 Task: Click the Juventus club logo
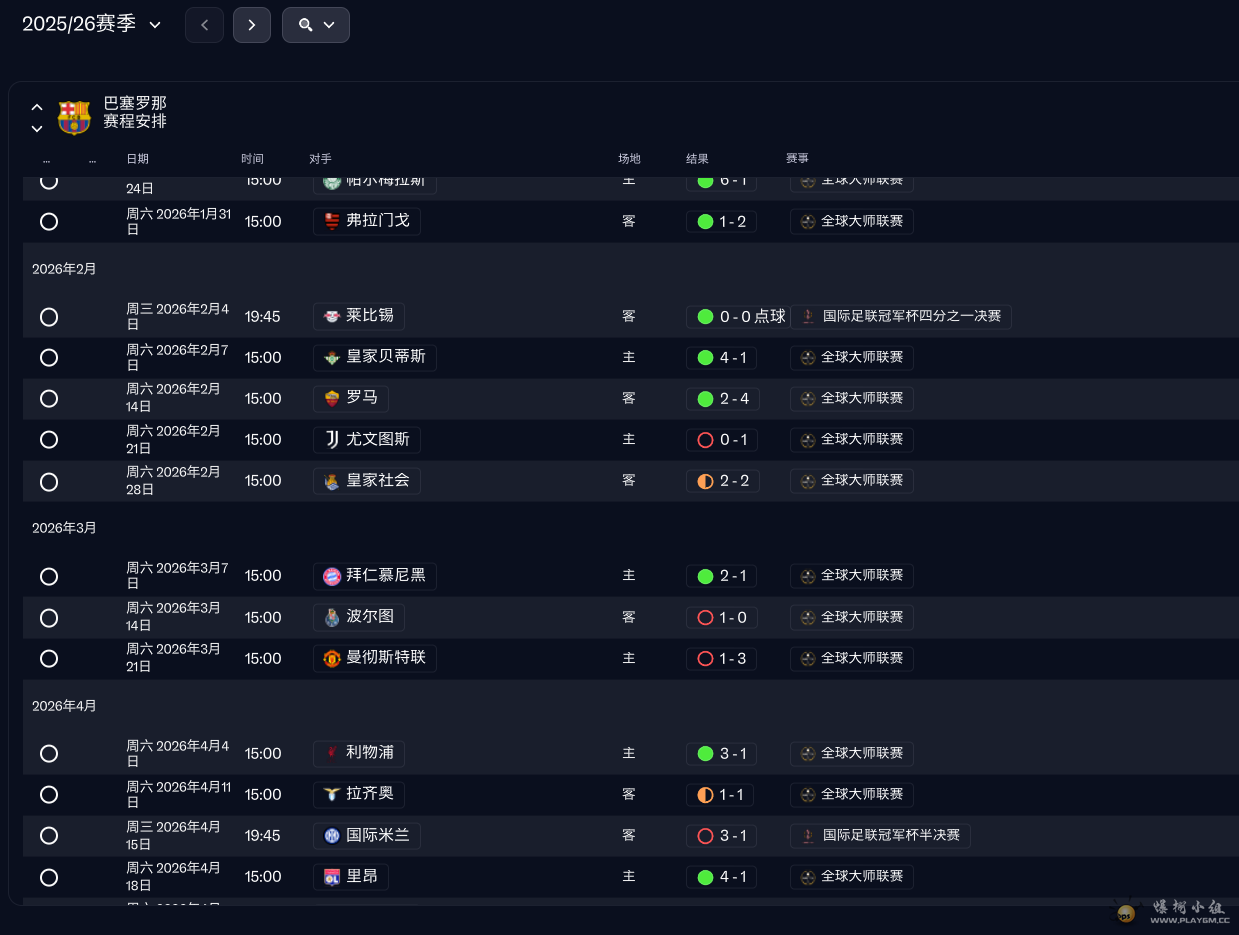331,440
